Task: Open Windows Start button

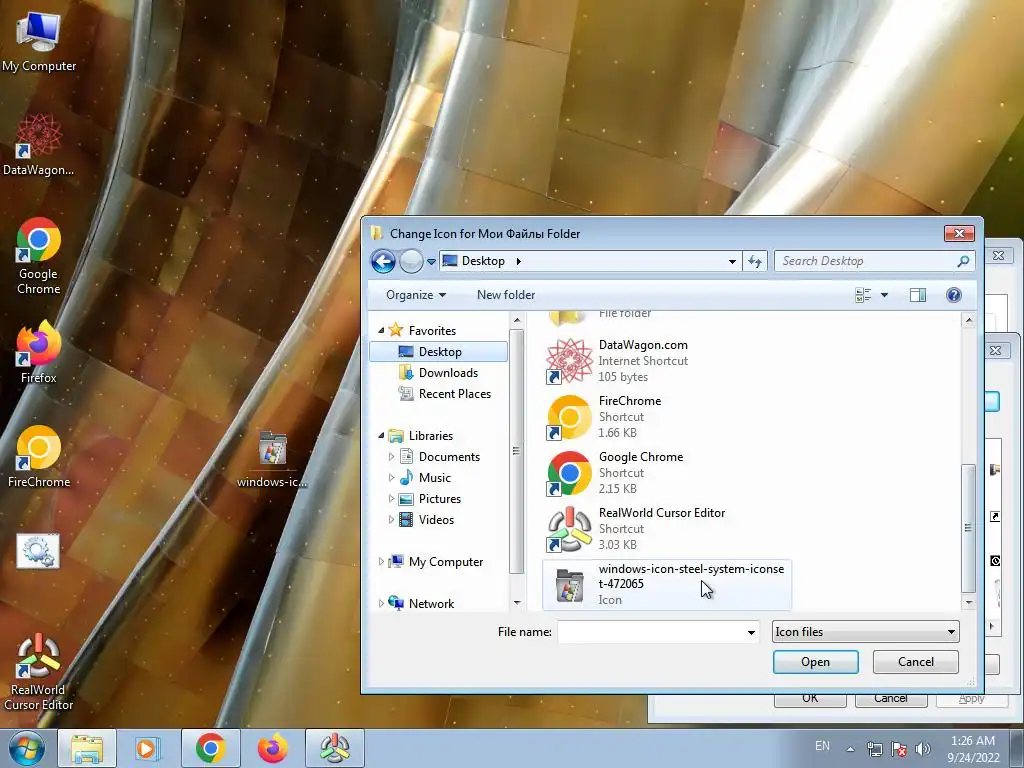Action: pyautogui.click(x=27, y=748)
